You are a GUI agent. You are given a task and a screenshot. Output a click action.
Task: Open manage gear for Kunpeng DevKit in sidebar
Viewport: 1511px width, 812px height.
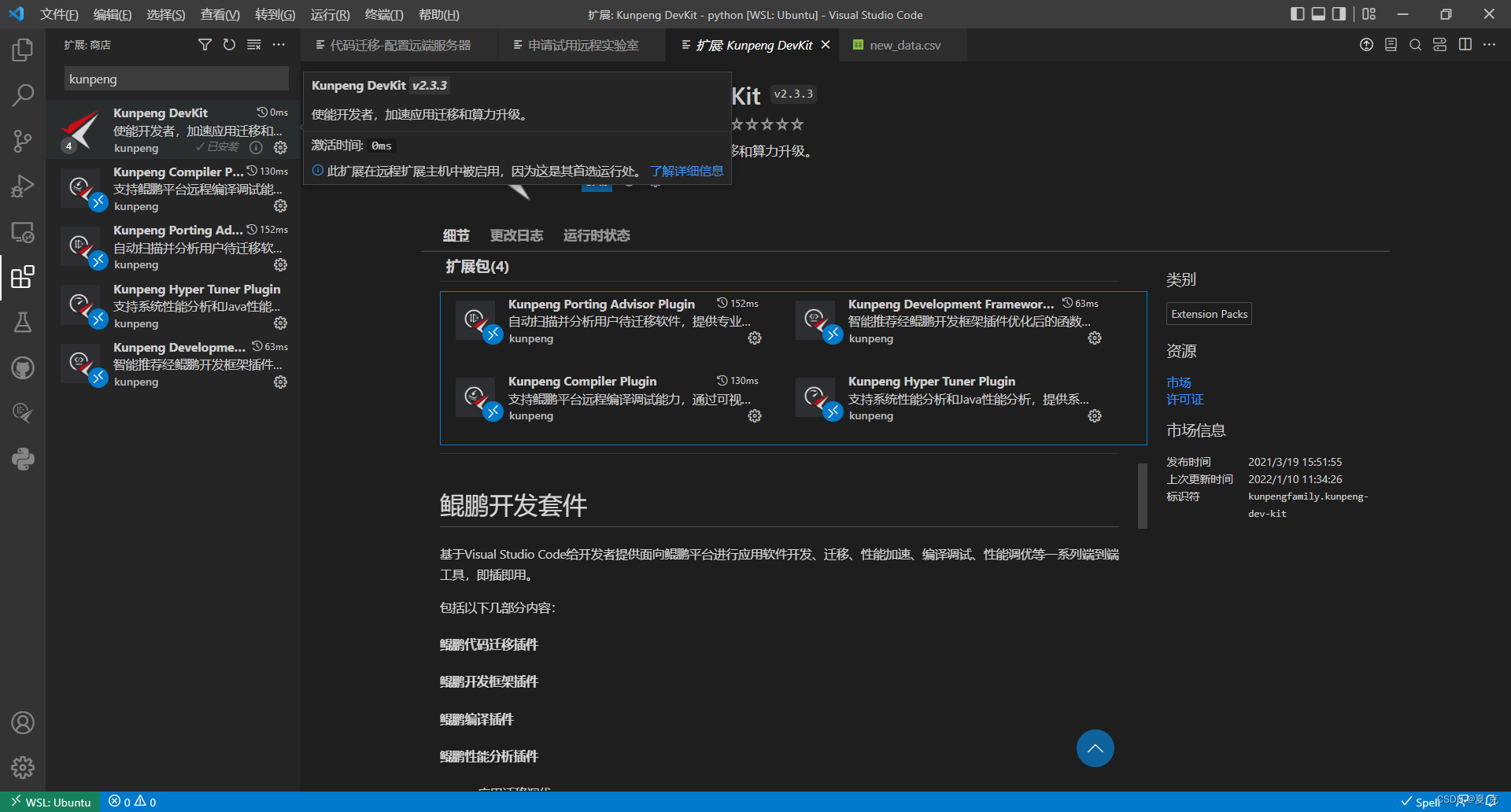[x=280, y=148]
